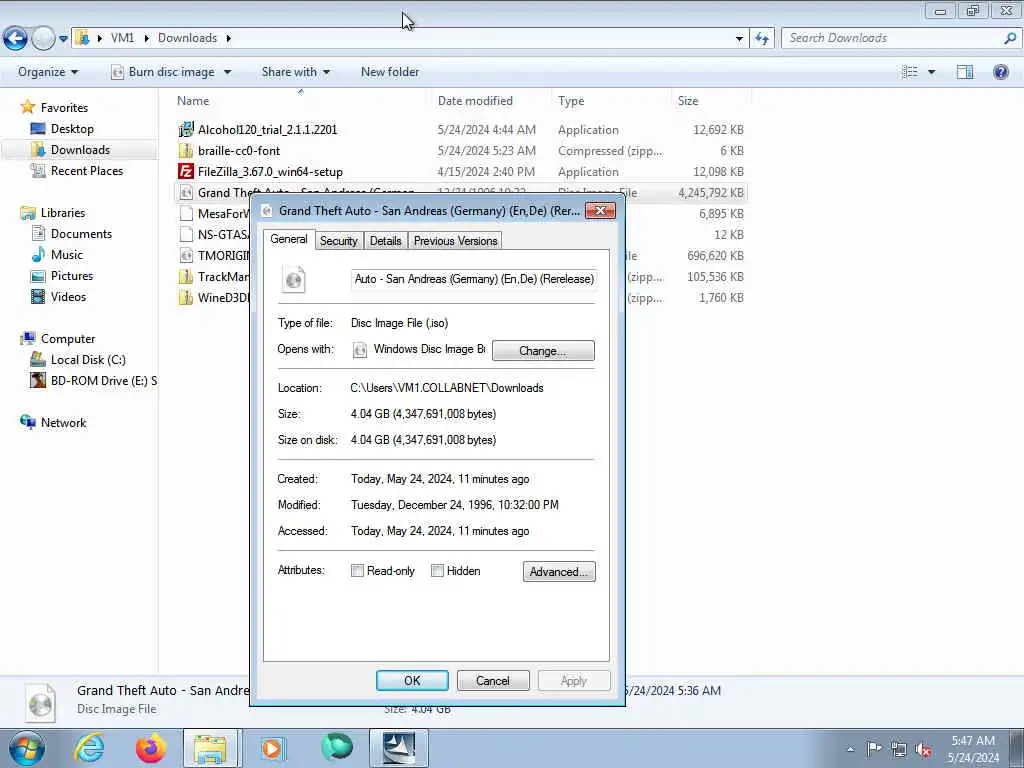Screen dimensions: 1024x768
Task: Enable the Read-only checkbox
Action: tap(357, 571)
